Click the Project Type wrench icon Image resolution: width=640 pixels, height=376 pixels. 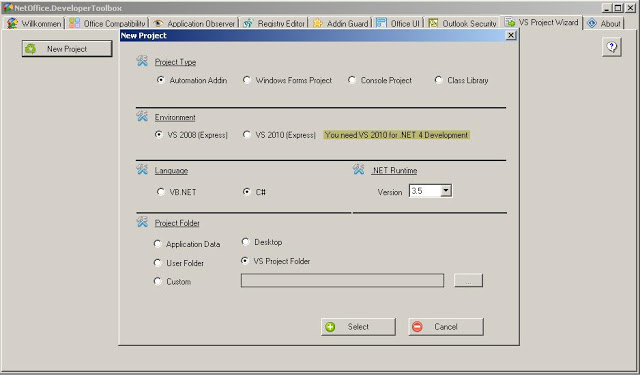click(142, 61)
